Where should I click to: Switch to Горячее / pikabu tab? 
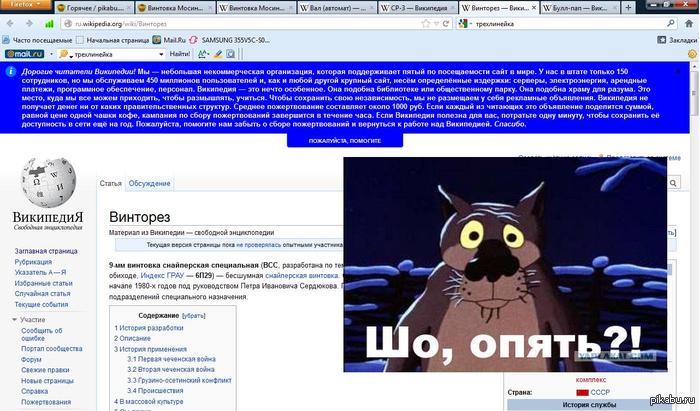[95, 8]
